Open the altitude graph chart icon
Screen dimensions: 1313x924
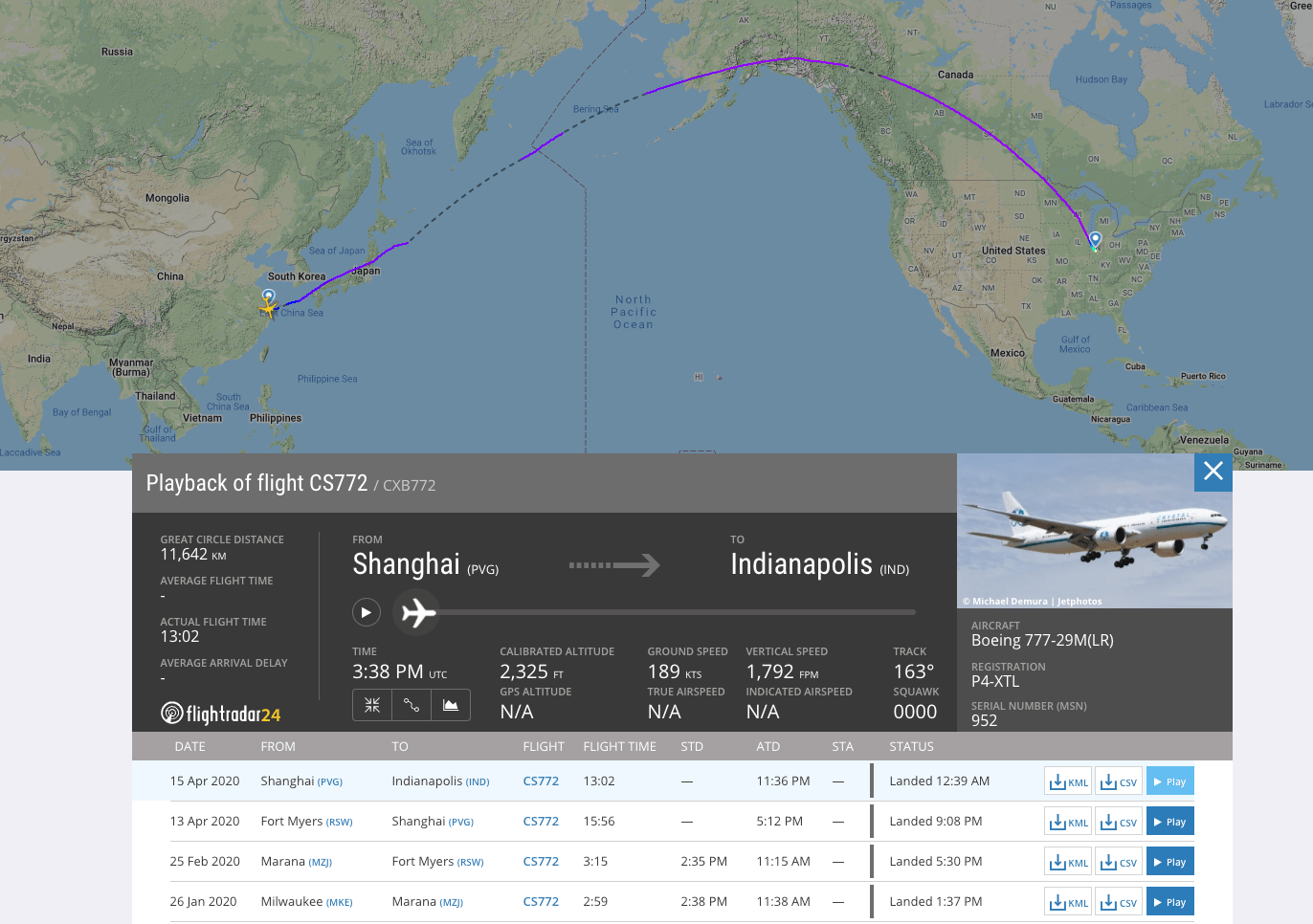click(451, 705)
